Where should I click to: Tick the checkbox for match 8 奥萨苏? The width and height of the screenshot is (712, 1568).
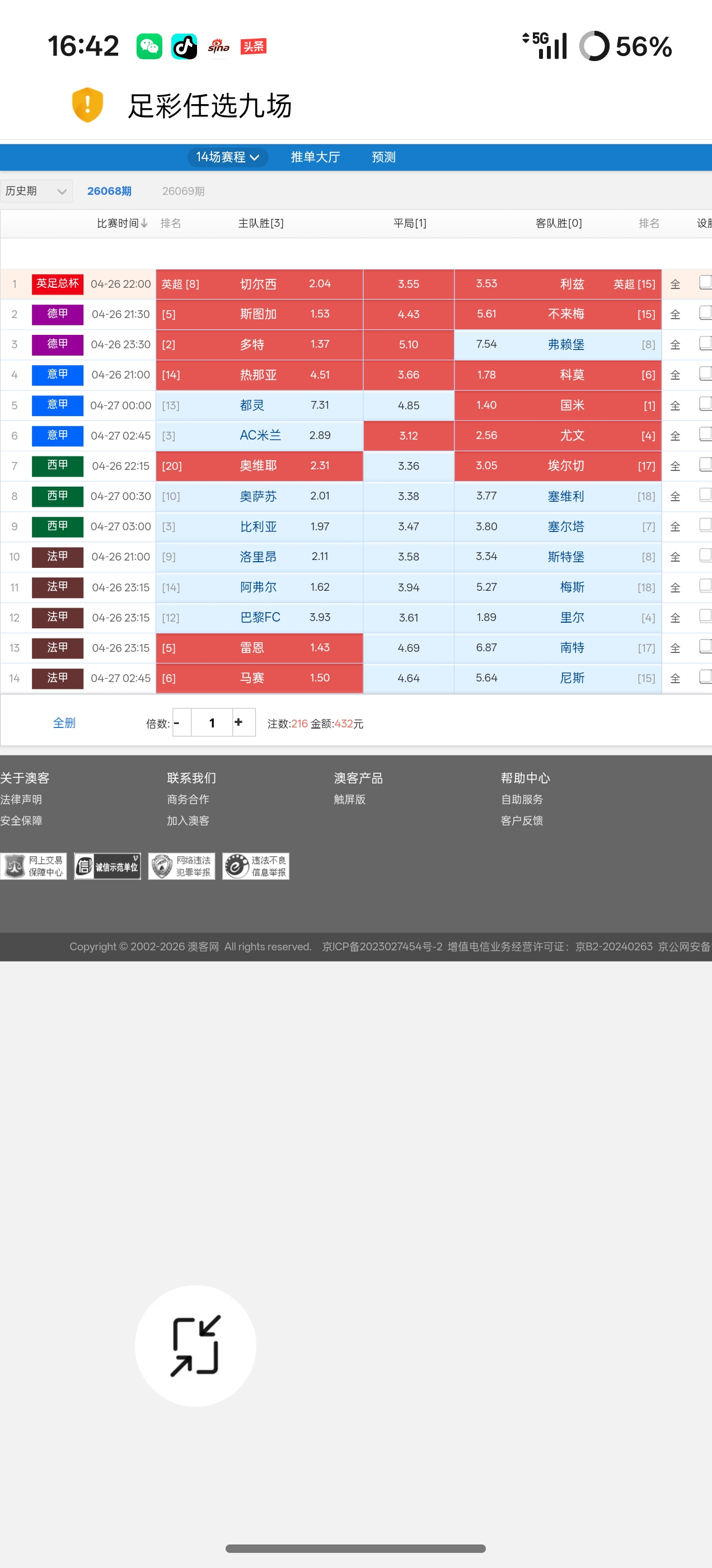click(x=705, y=495)
